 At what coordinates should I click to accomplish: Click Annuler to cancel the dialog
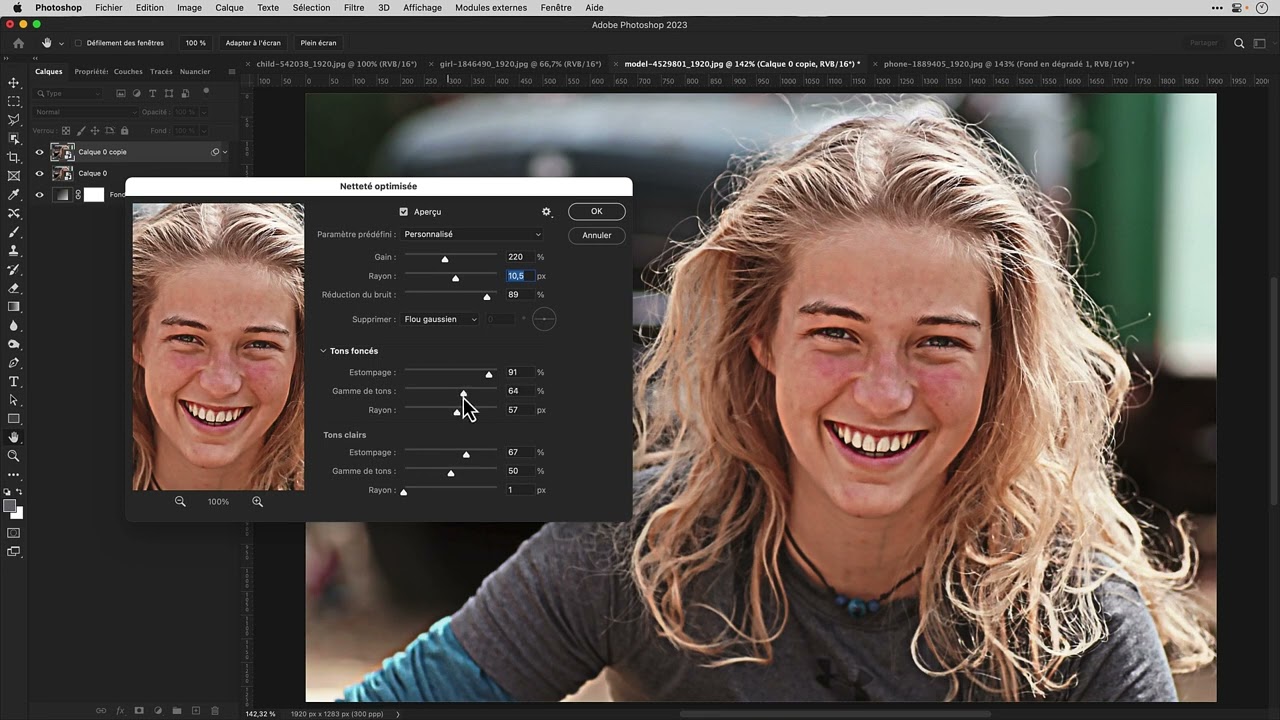(597, 235)
